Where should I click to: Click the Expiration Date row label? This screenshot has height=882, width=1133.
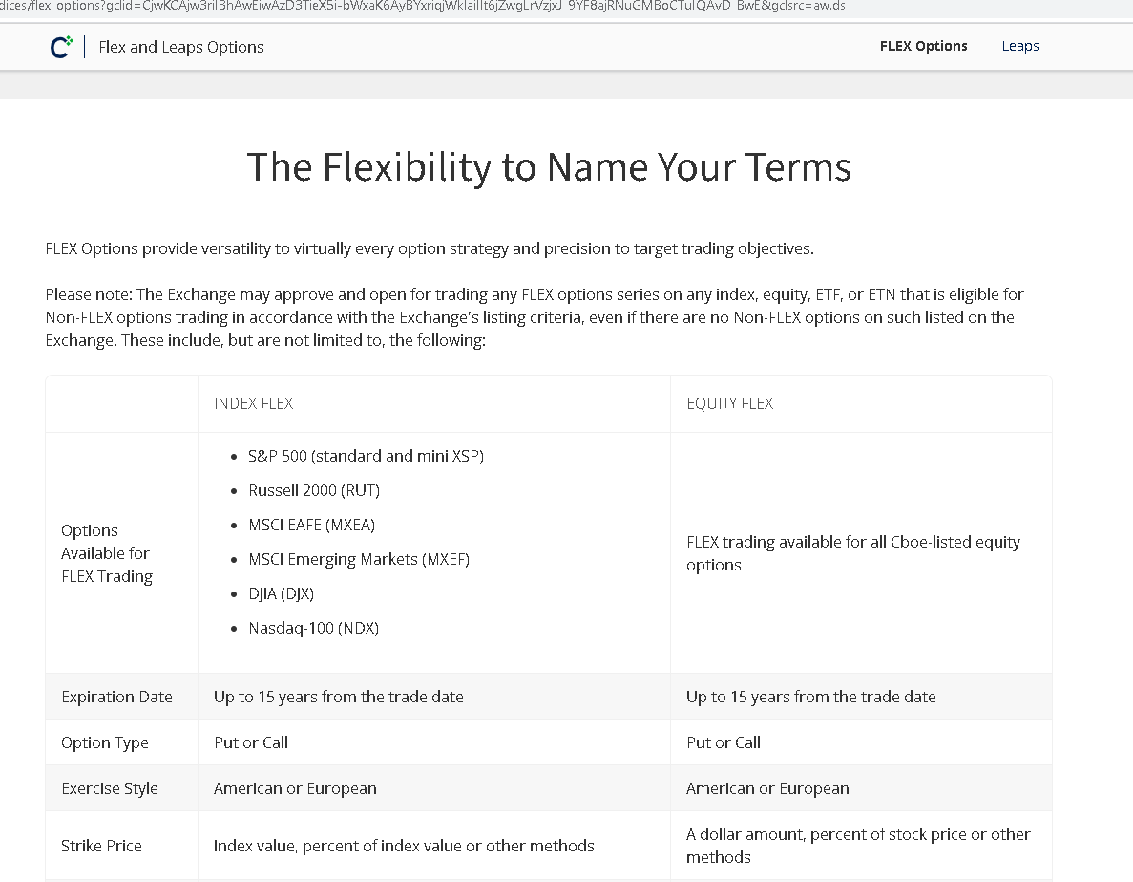point(117,696)
